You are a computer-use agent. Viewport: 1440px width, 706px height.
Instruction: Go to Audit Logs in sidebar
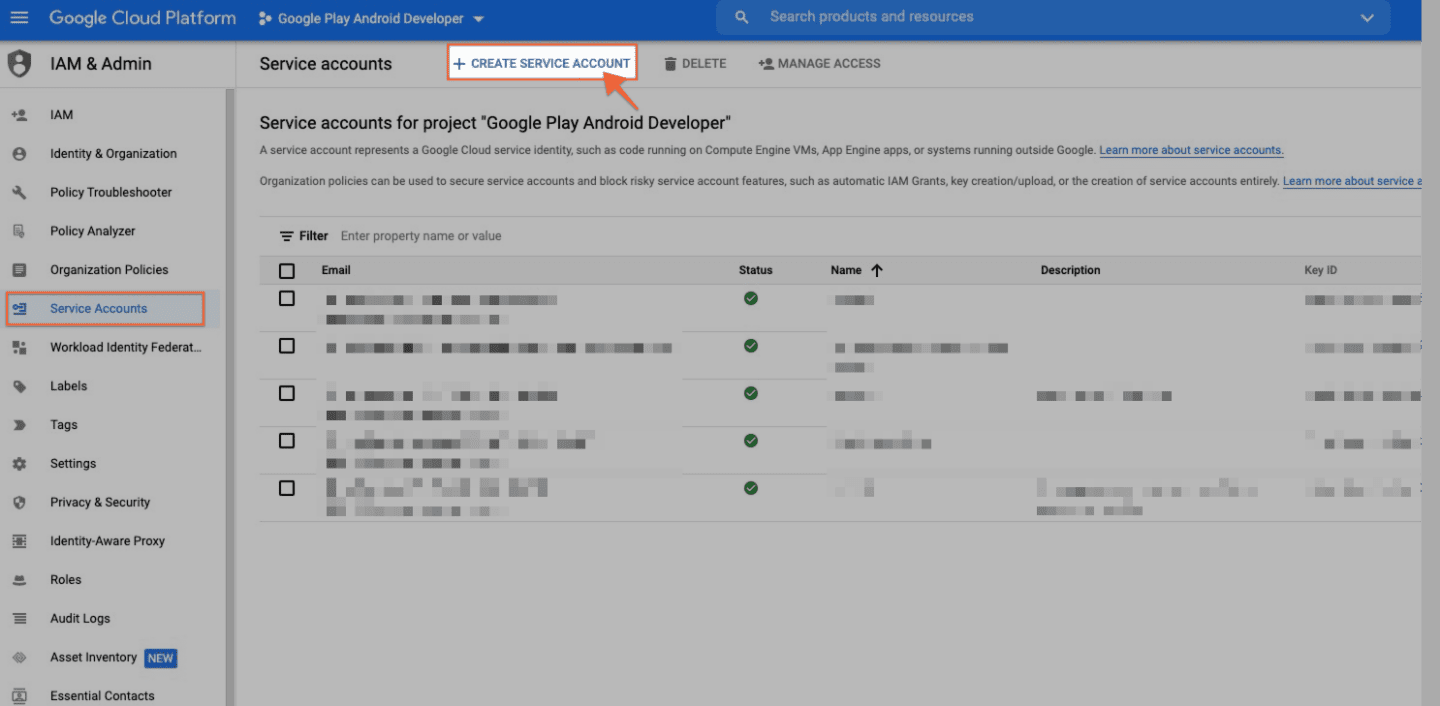tap(80, 619)
